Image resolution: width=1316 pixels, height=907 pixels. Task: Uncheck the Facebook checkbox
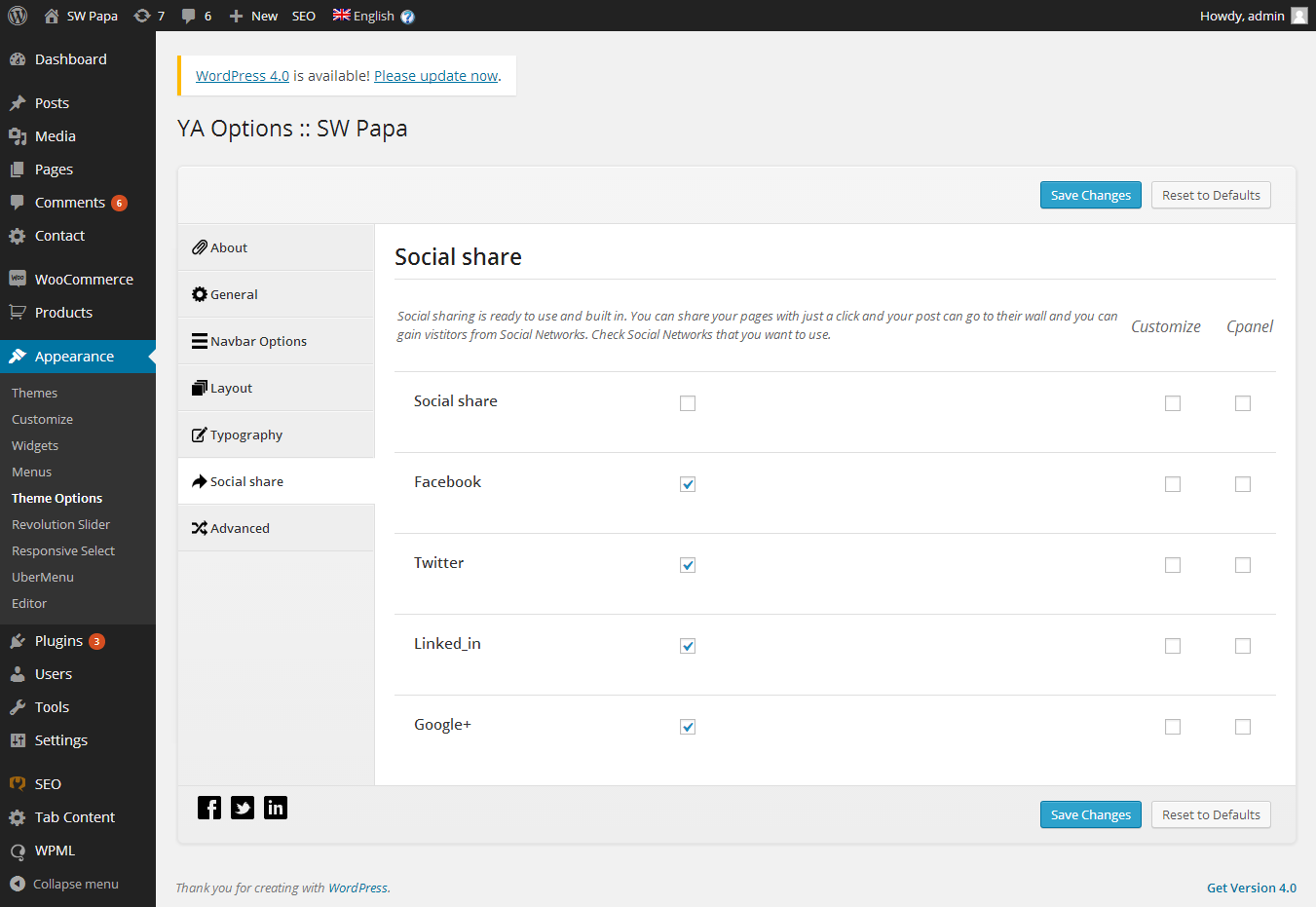pos(688,484)
